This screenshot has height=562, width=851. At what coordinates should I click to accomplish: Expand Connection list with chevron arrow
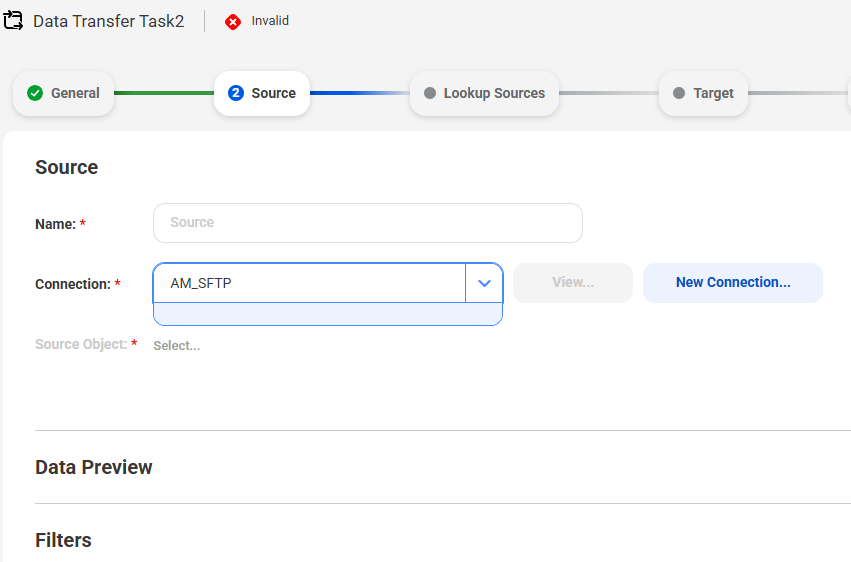(x=484, y=283)
